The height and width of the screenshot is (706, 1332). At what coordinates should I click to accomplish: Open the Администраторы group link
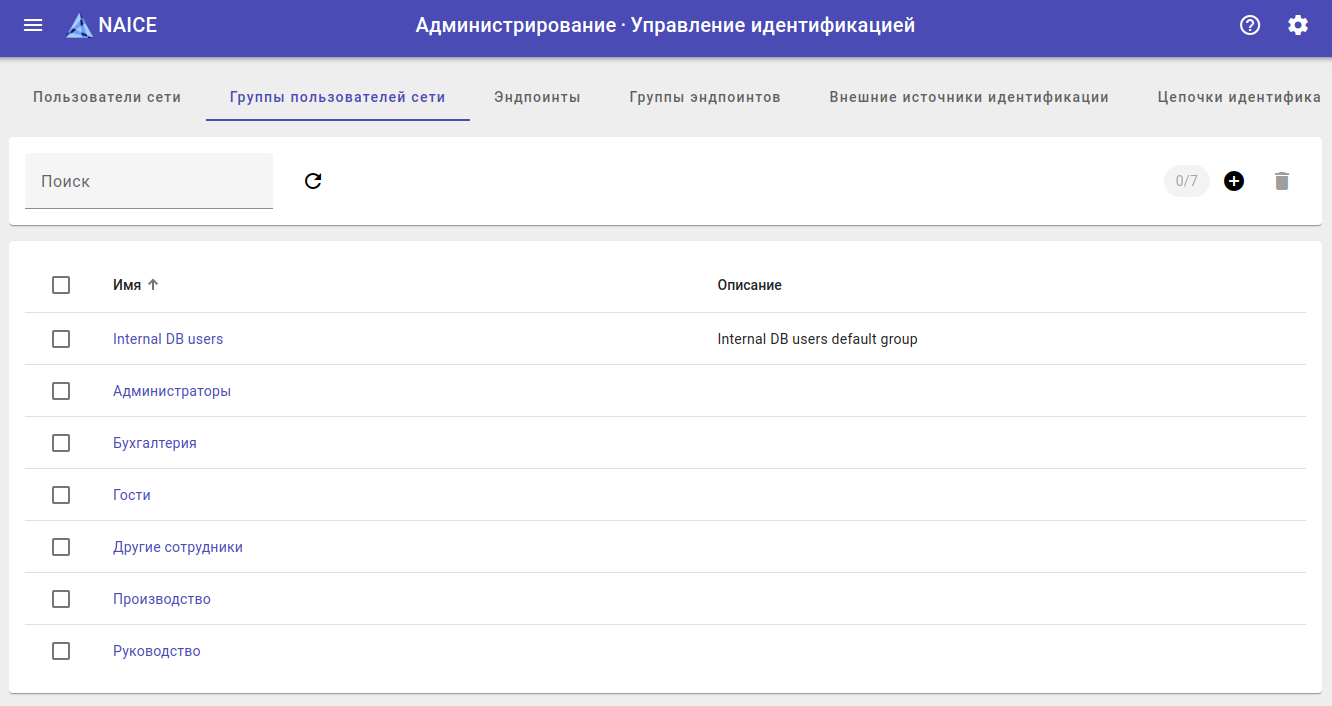coord(172,391)
